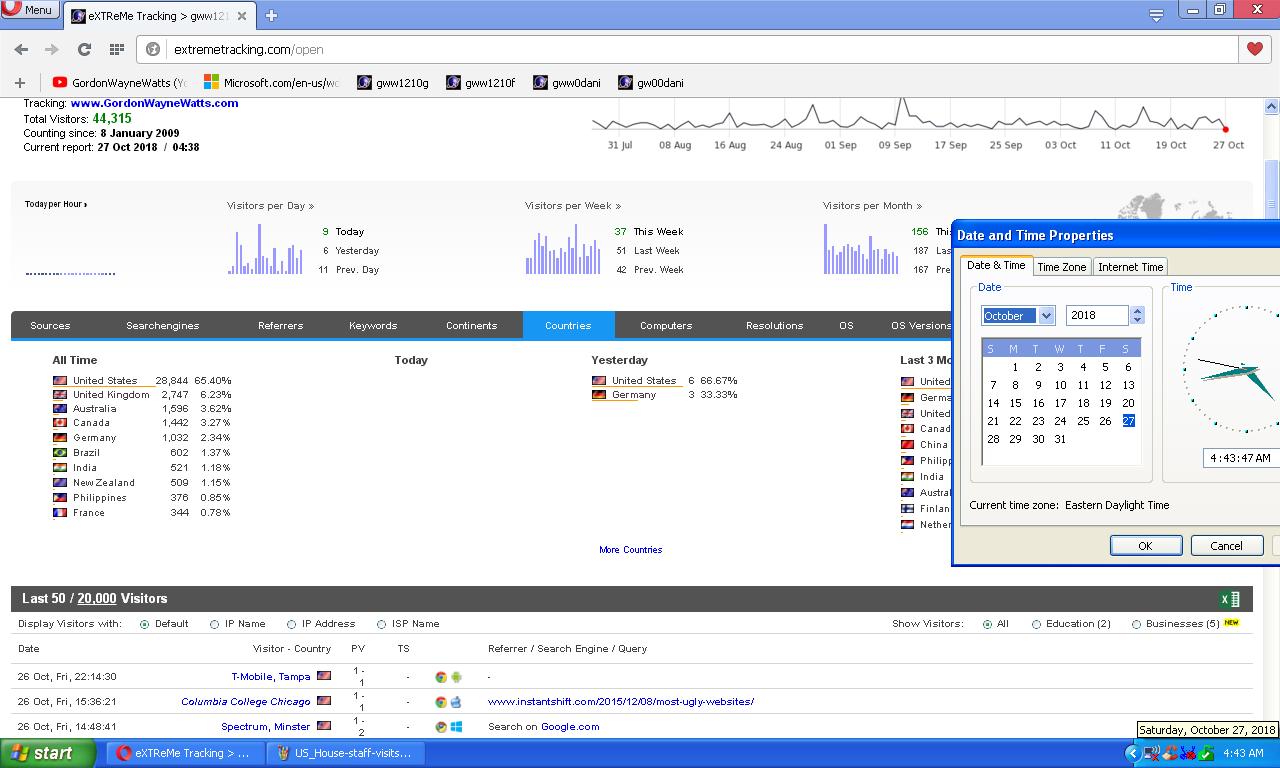Select ISP Name display option
The height and width of the screenshot is (768, 1280).
382,624
